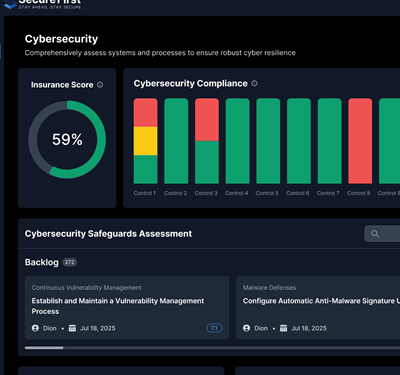Open the Establish and Maintain a Vulnerability Management Process card
Screen dimensions: 400x375
tap(127, 308)
